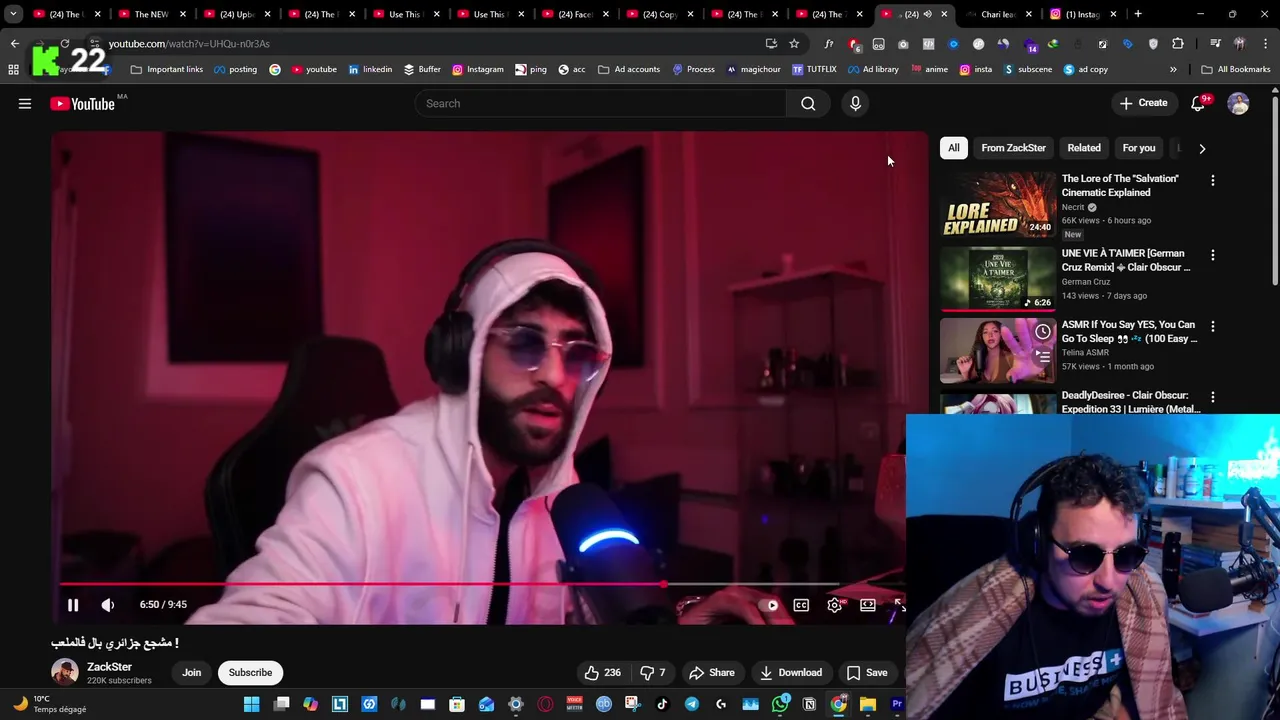
Task: Mute the video volume
Action: [108, 605]
